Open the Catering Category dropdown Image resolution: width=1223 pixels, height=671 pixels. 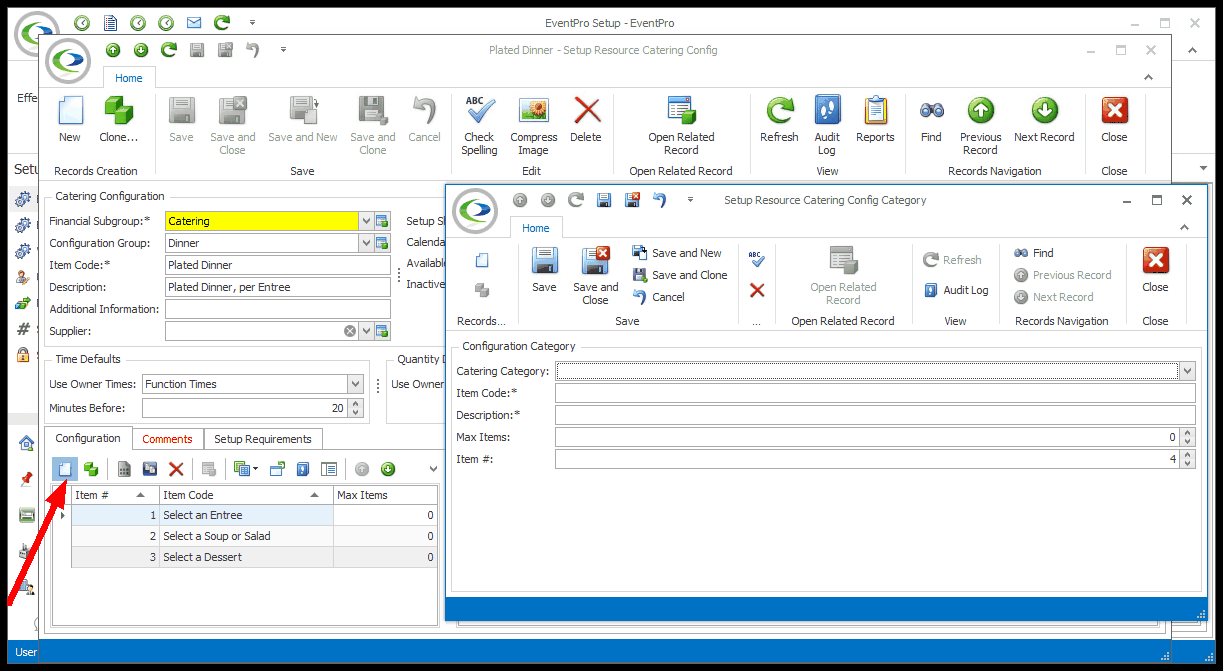click(x=1187, y=371)
